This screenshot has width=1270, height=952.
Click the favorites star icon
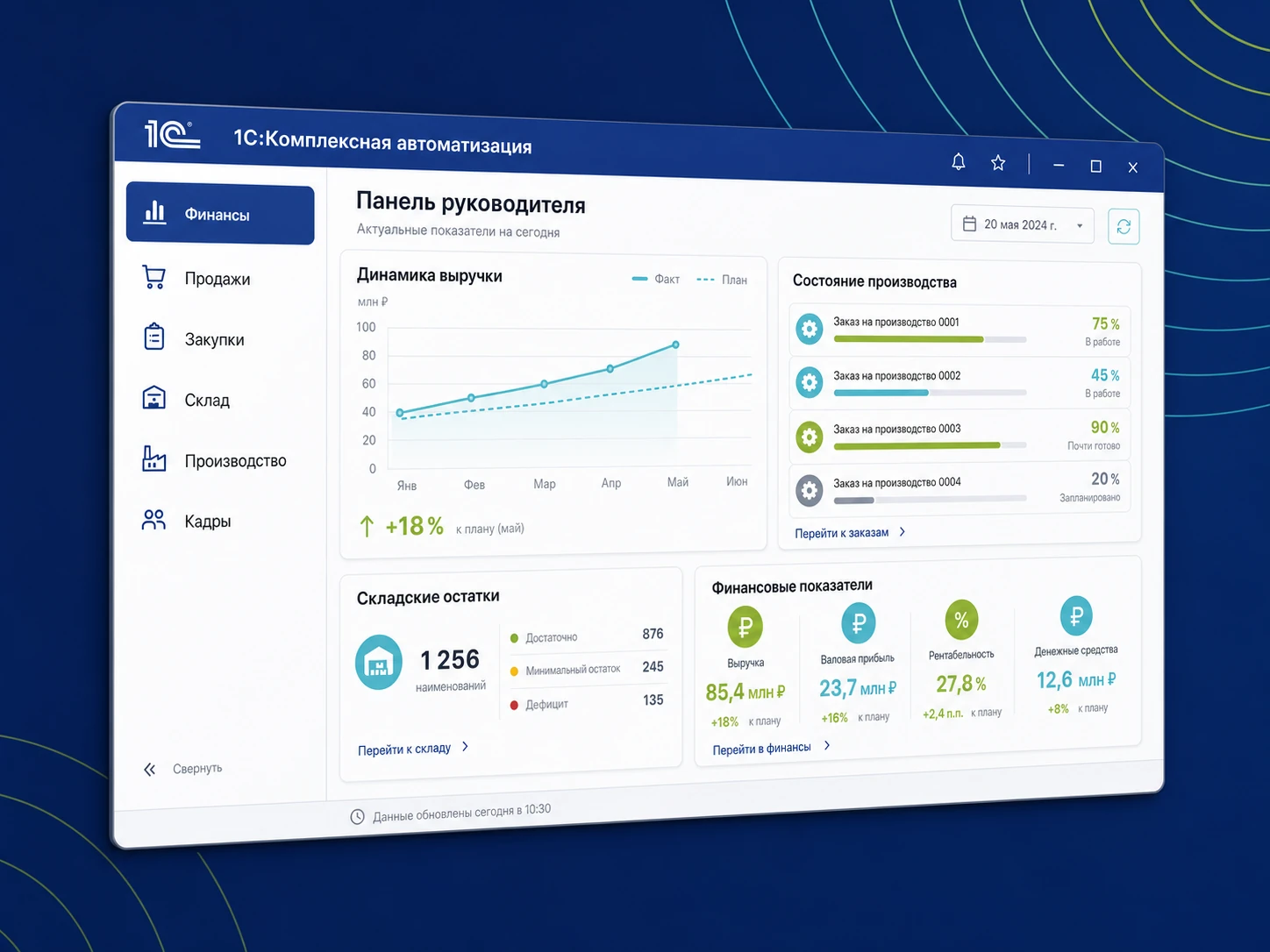pyautogui.click(x=998, y=163)
